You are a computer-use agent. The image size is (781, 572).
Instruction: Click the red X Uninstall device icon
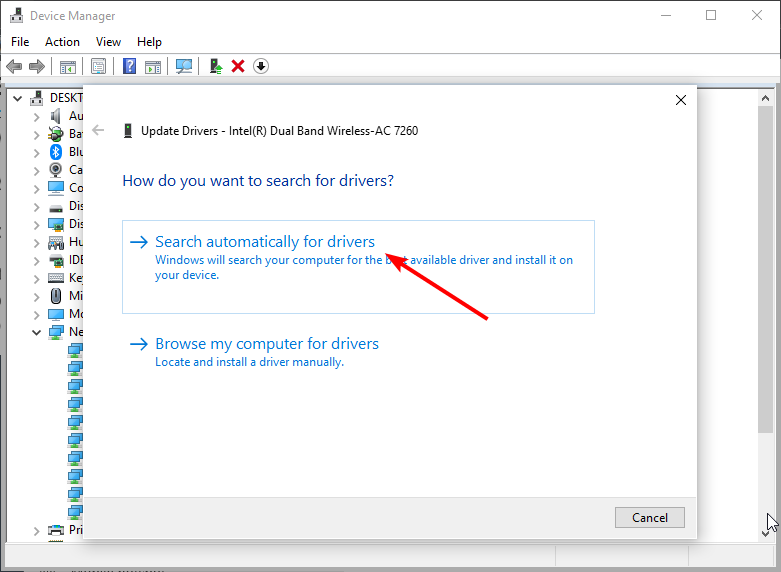pos(238,66)
